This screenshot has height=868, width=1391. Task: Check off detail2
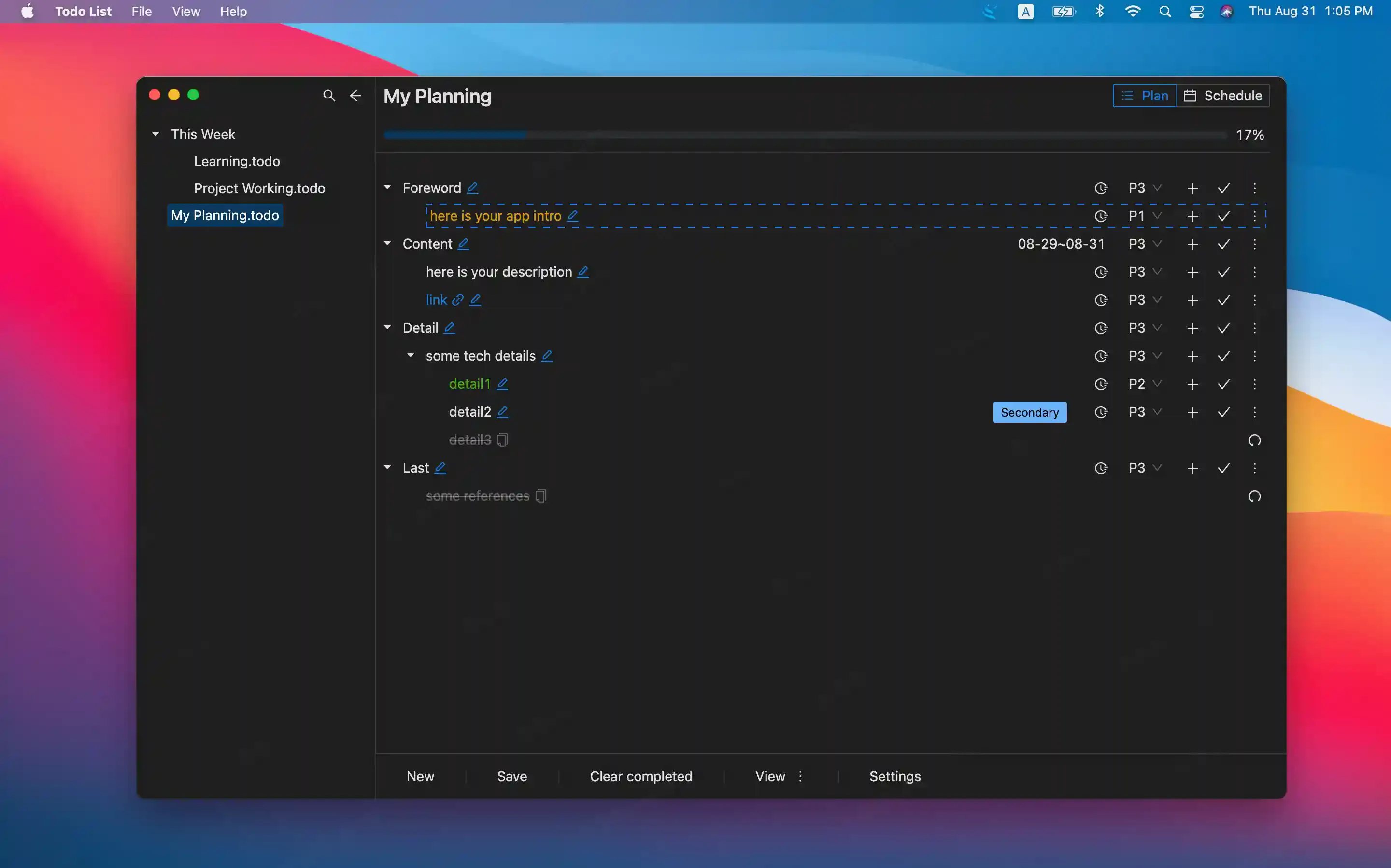pyautogui.click(x=1224, y=412)
